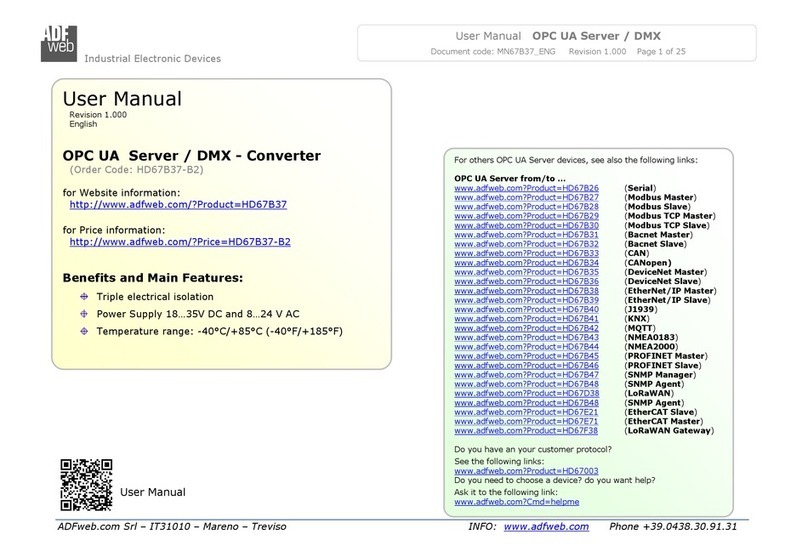Image resolution: width=808 pixels, height=557 pixels.
Task: Follow the HD67B33 CAN product link
Action: (x=526, y=253)
